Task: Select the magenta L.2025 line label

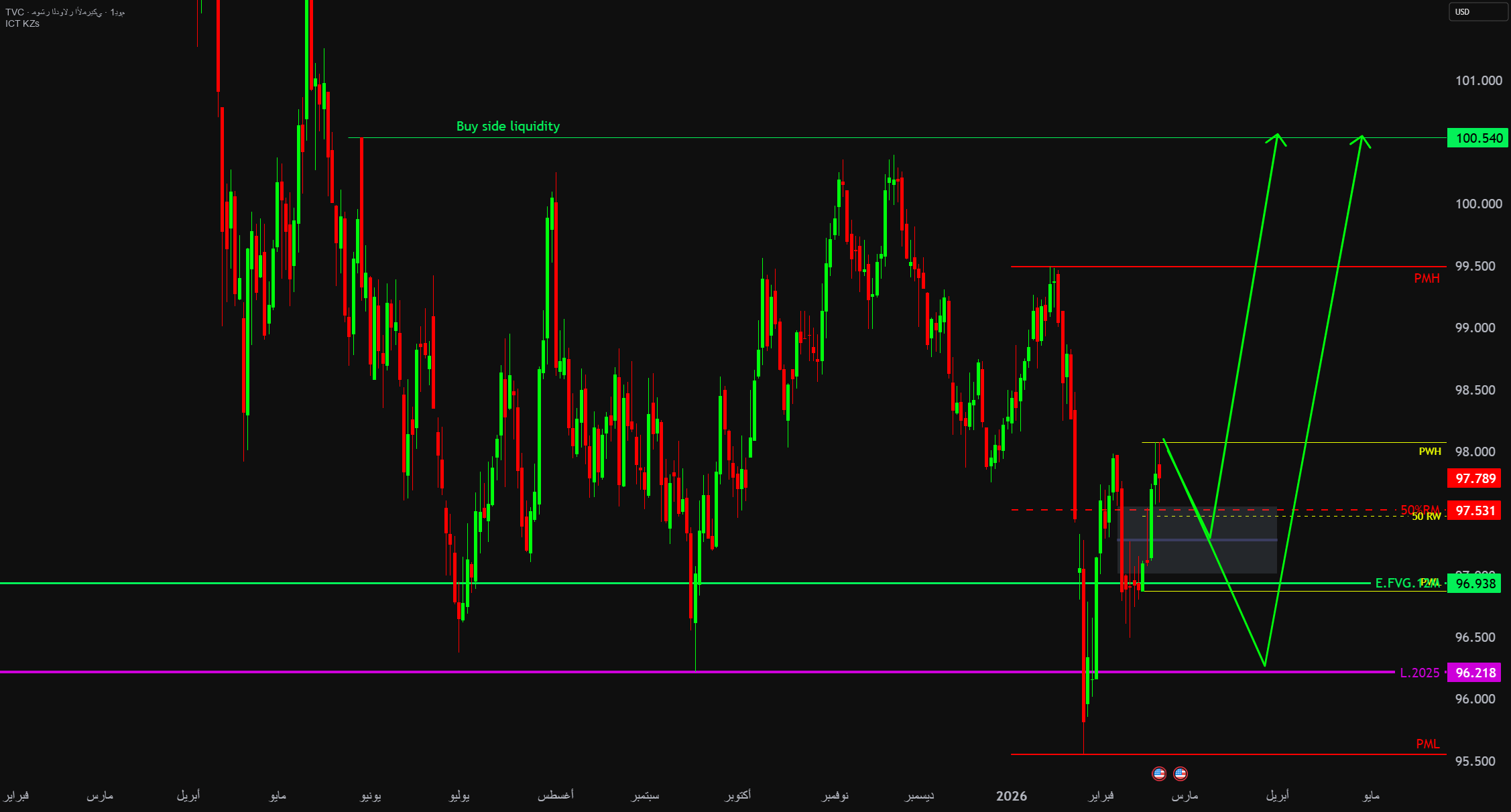Action: (1419, 673)
